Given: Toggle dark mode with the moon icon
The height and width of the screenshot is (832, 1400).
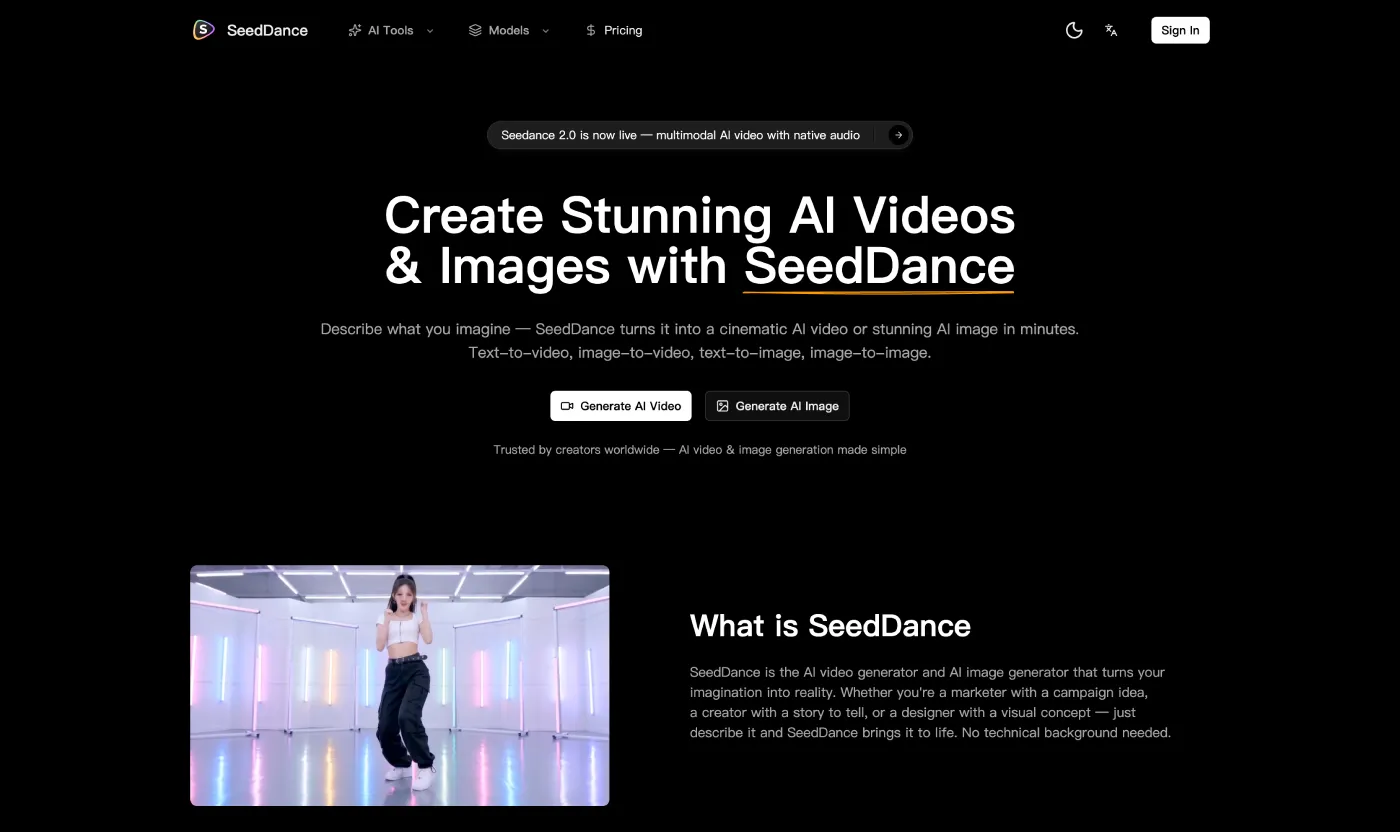Looking at the screenshot, I should tap(1074, 30).
